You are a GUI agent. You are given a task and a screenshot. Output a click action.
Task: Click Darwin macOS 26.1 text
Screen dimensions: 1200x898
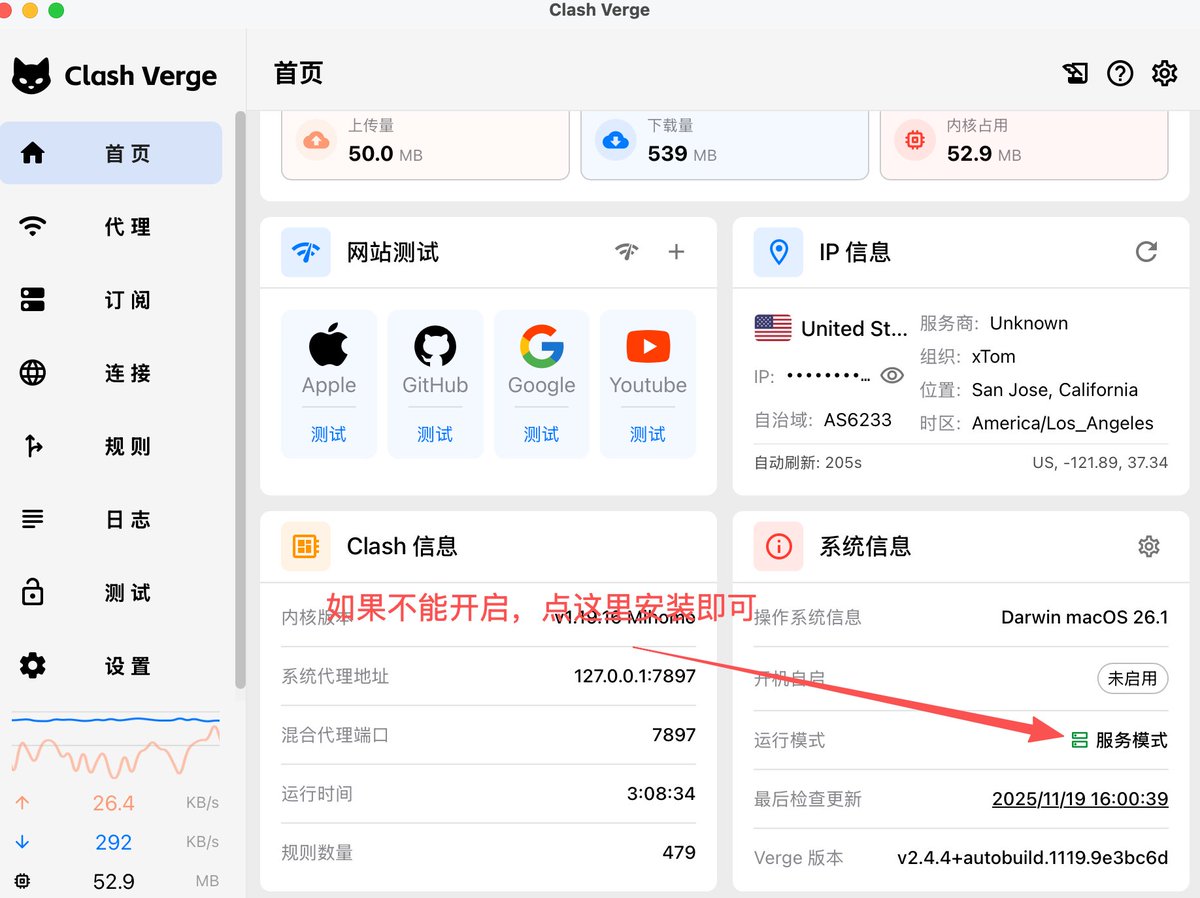pyautogui.click(x=1084, y=617)
